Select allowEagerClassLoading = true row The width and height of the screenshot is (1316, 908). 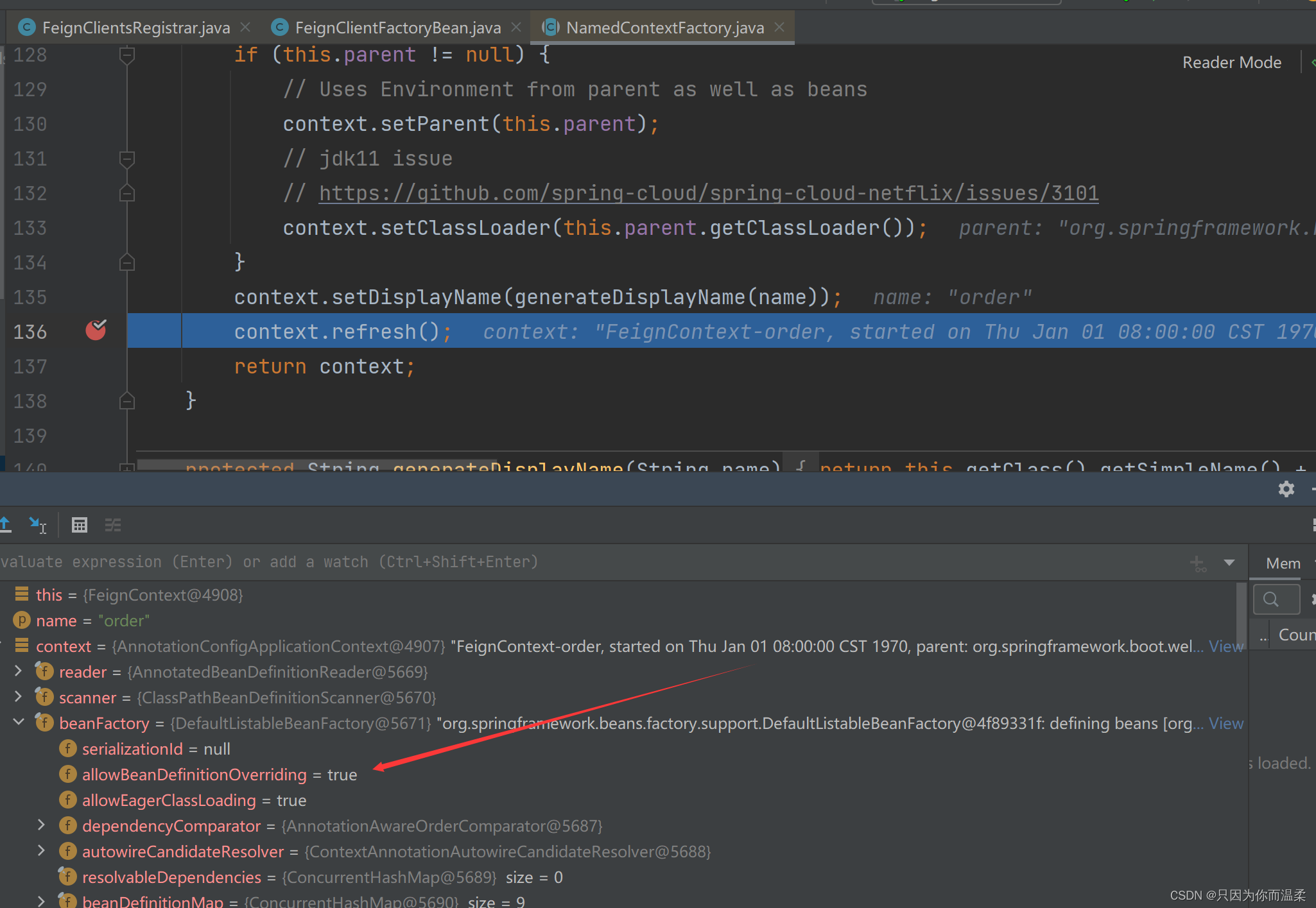616,800
